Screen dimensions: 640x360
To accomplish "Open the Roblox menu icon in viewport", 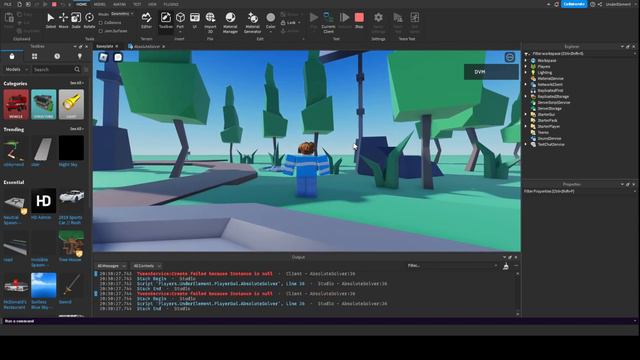I will (103, 57).
